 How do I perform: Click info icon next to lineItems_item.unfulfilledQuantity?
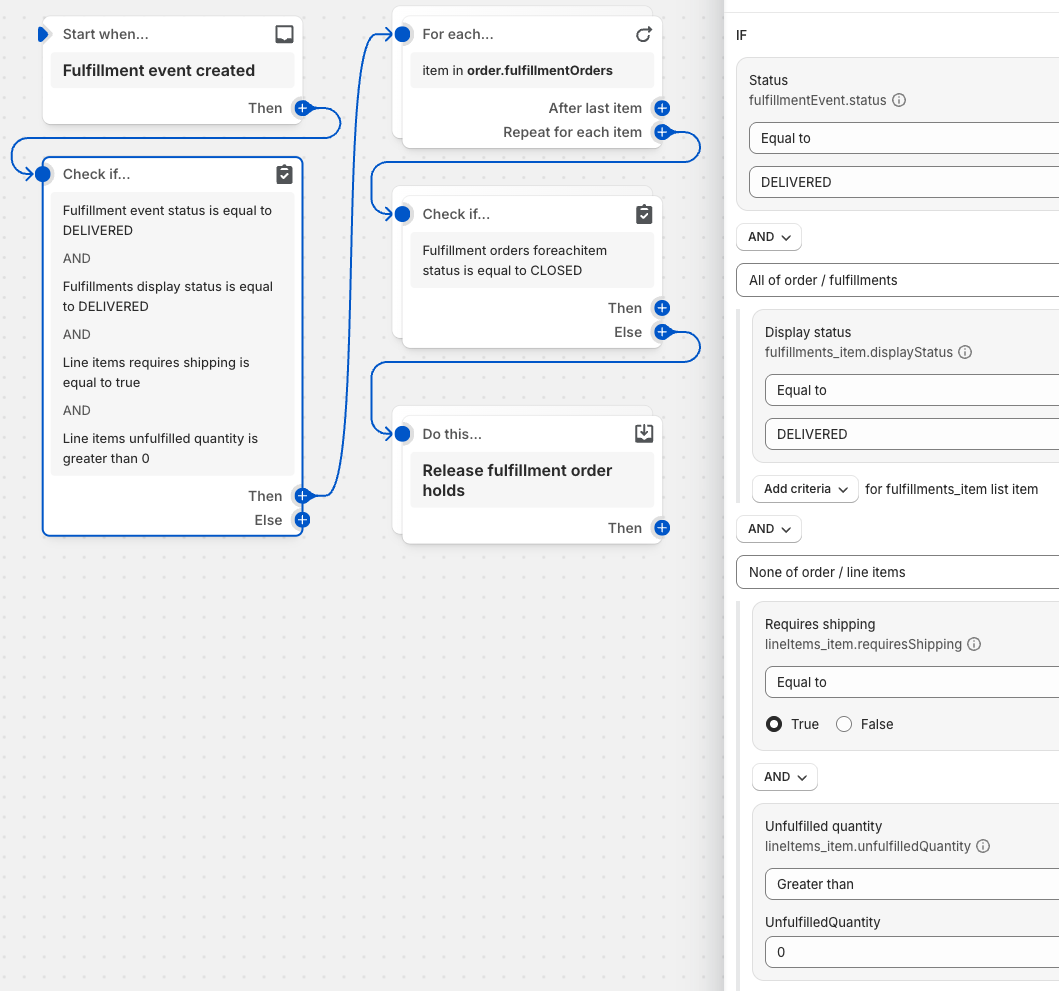click(983, 846)
